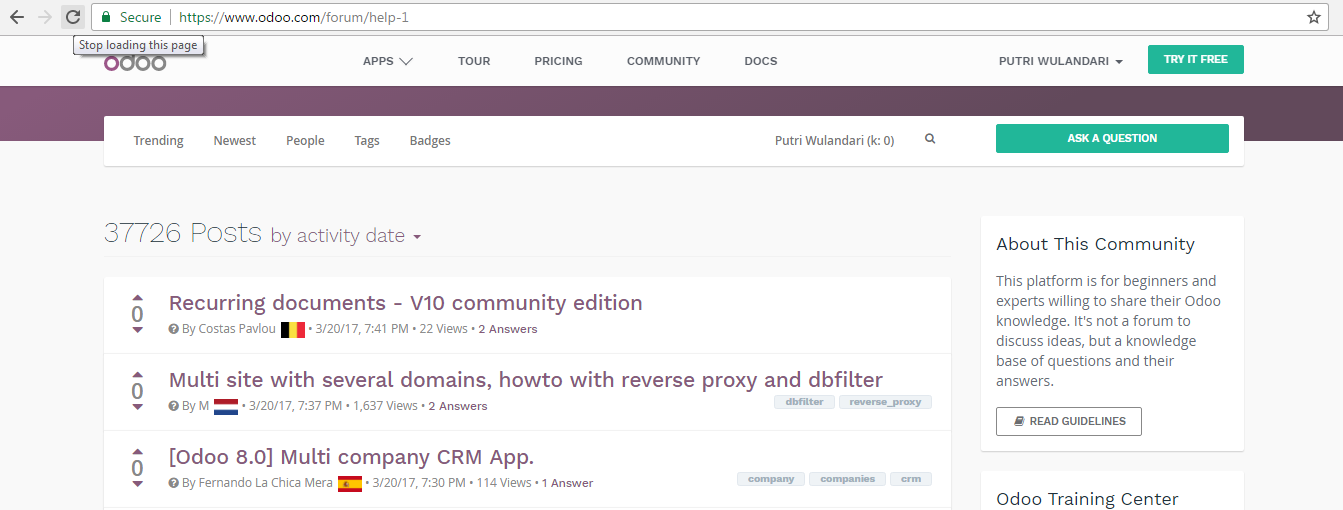1343x510 pixels.
Task: Downvote the Multi company CRM App post
Action: coord(137,484)
